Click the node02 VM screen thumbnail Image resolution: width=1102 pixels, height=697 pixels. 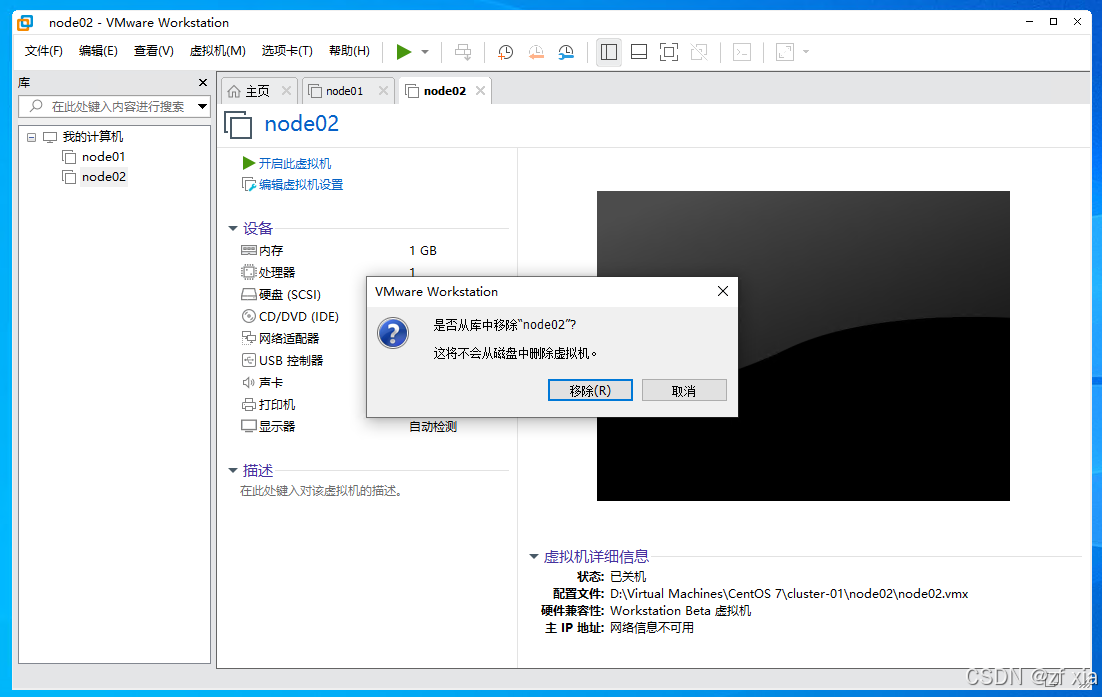point(803,346)
